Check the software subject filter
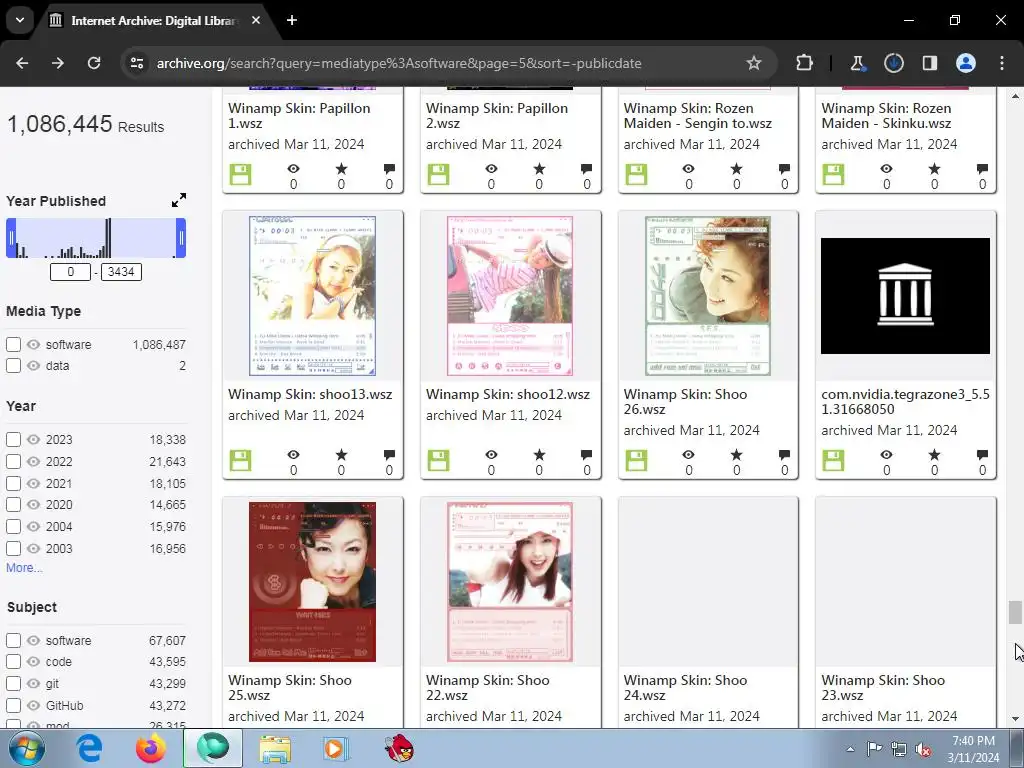Image resolution: width=1024 pixels, height=768 pixels. point(14,641)
